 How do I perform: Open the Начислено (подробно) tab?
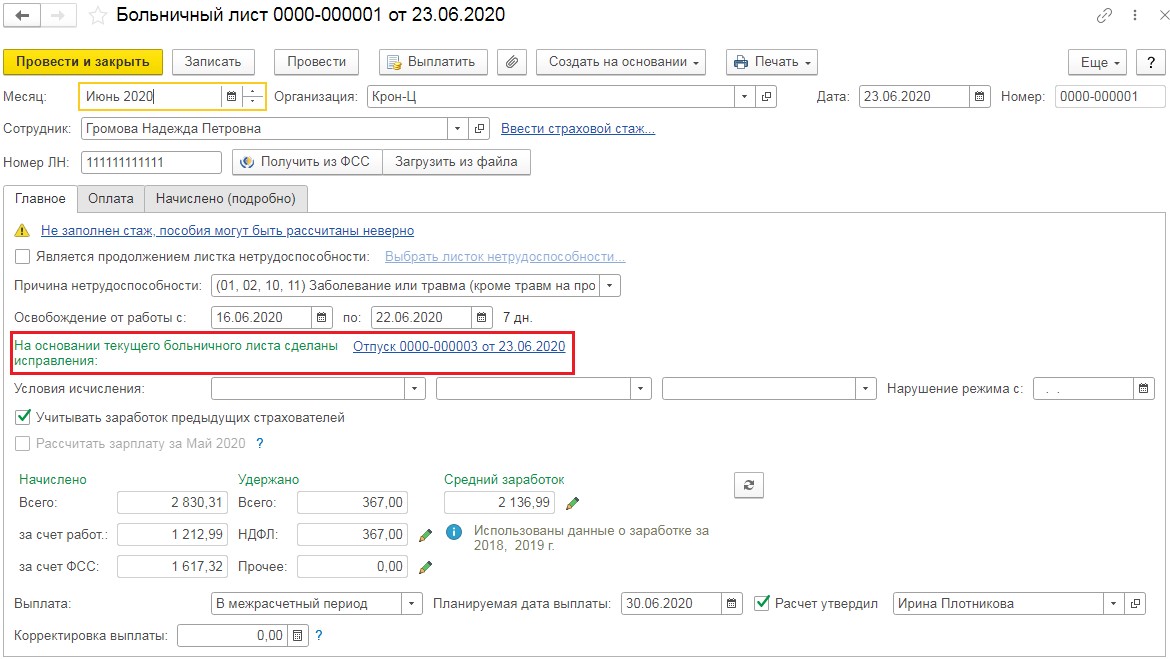[226, 198]
